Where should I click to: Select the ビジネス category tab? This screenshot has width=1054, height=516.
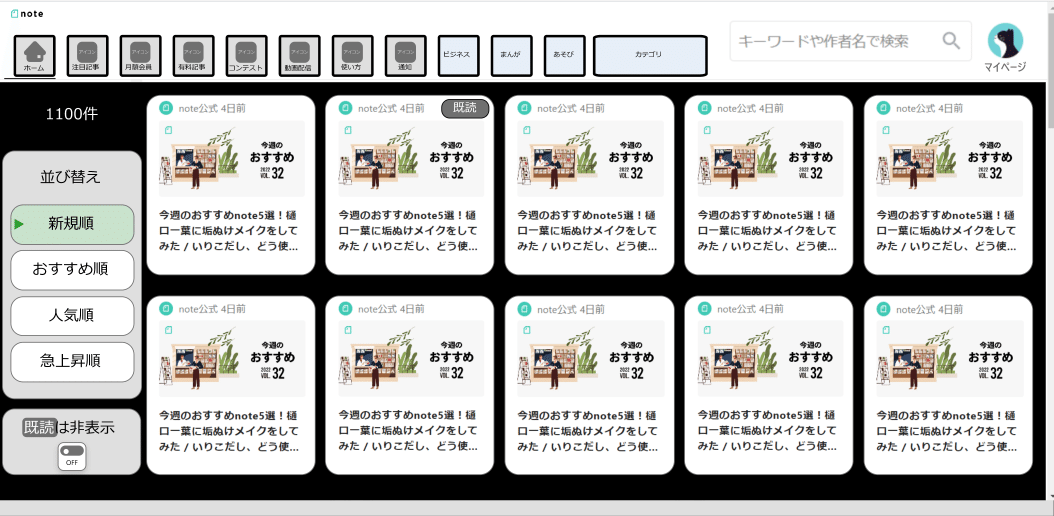click(458, 56)
